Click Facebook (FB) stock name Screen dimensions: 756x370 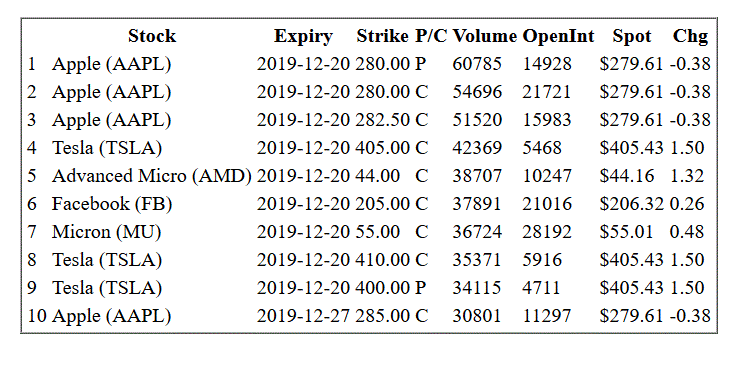[x=112, y=204]
